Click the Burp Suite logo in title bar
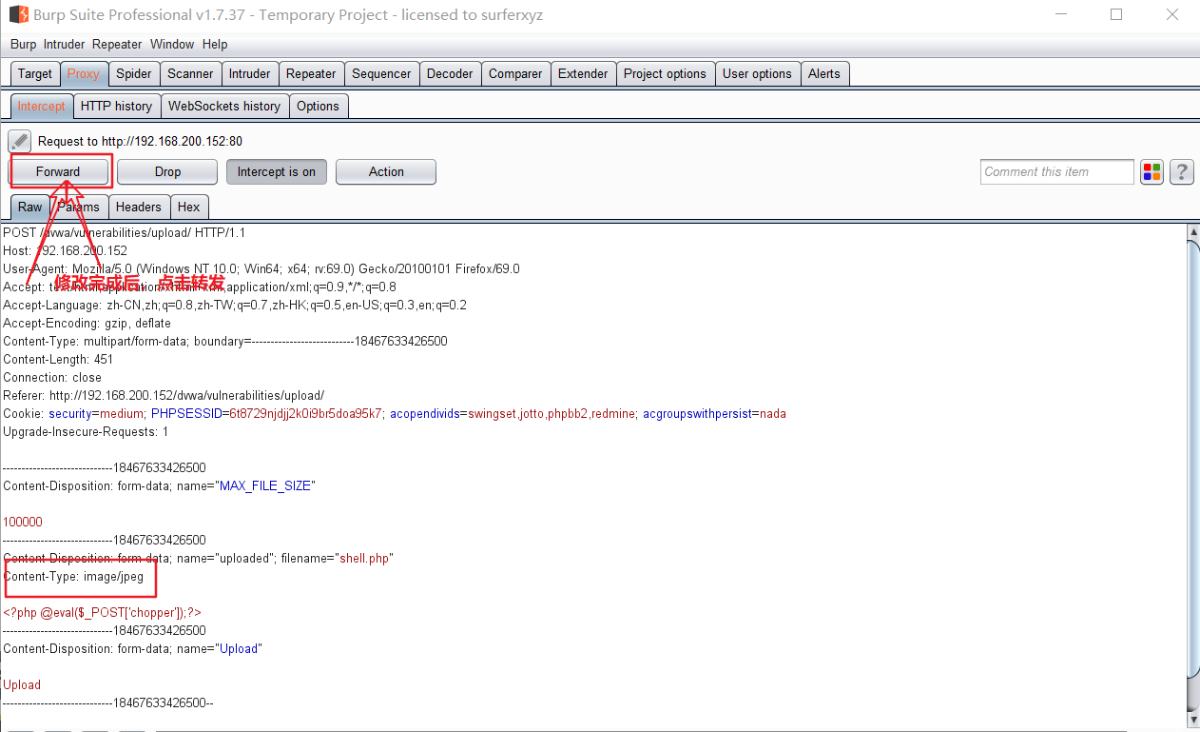The width and height of the screenshot is (1200, 732). point(18,15)
